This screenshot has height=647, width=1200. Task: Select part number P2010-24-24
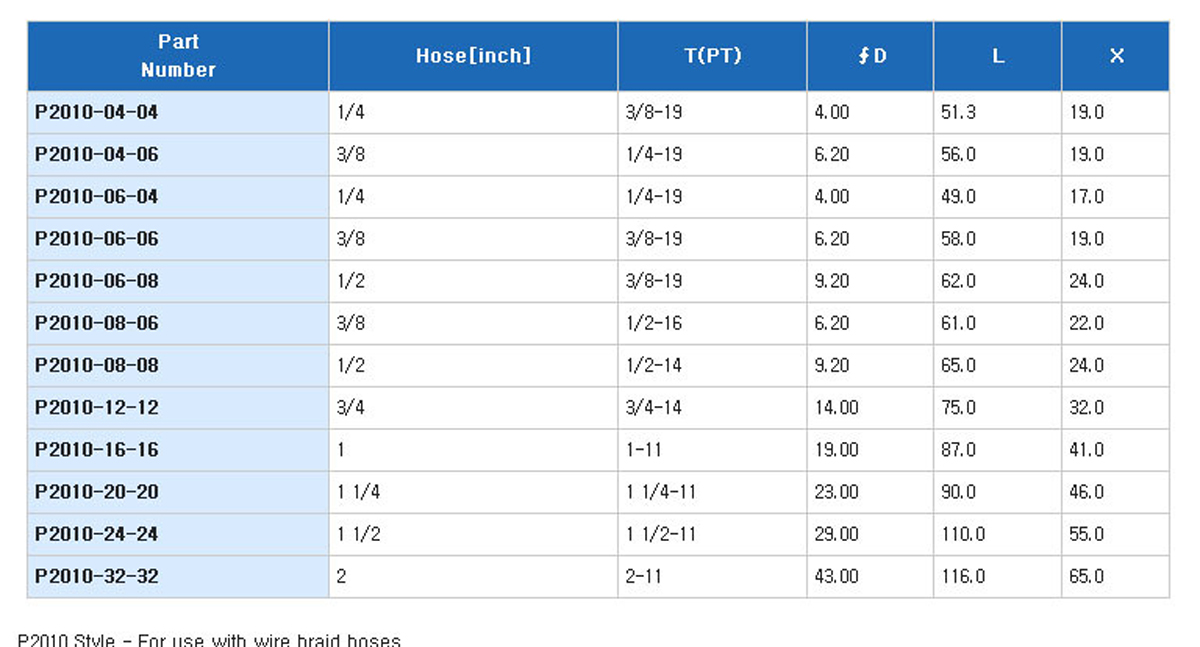coord(97,534)
